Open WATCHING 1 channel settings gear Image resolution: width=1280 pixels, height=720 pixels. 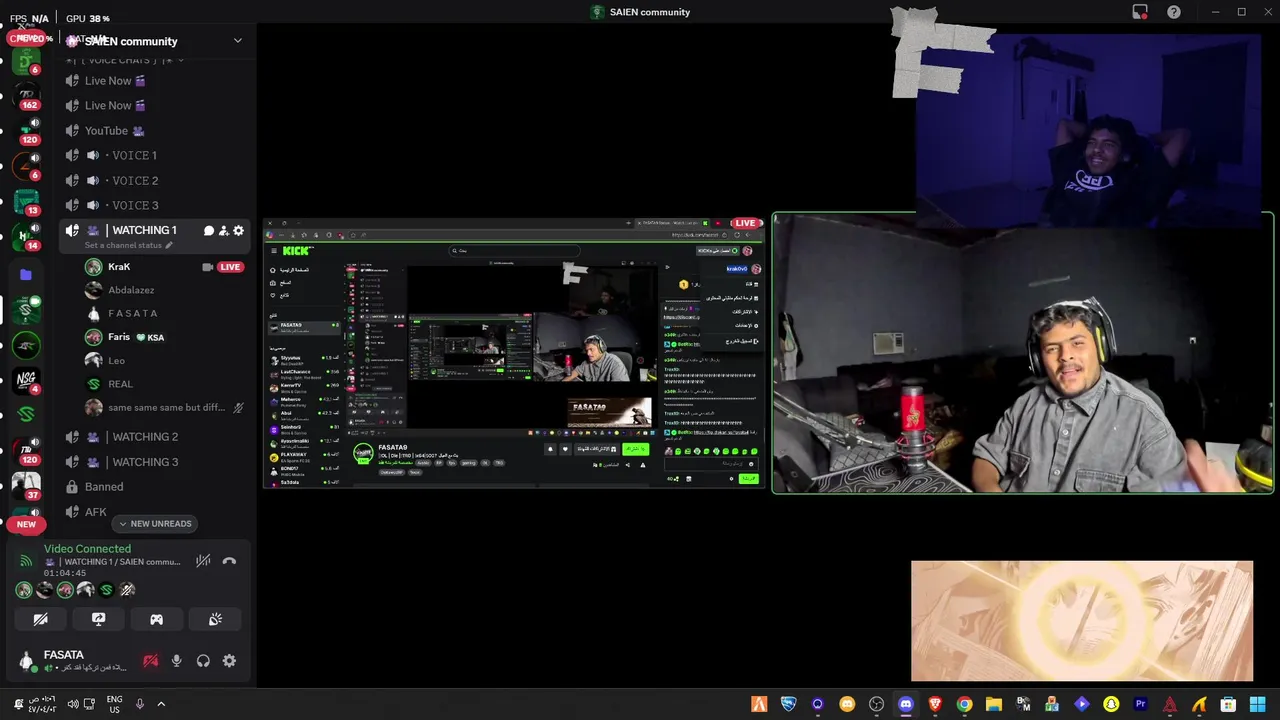[x=238, y=231]
